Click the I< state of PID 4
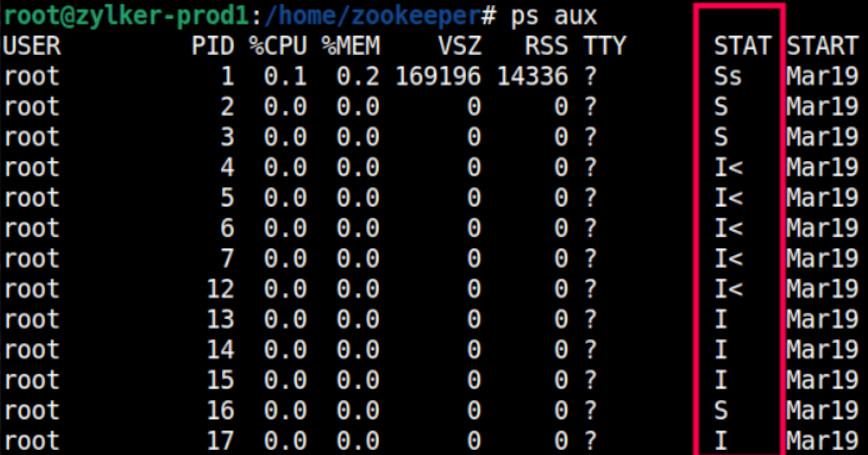 click(728, 167)
